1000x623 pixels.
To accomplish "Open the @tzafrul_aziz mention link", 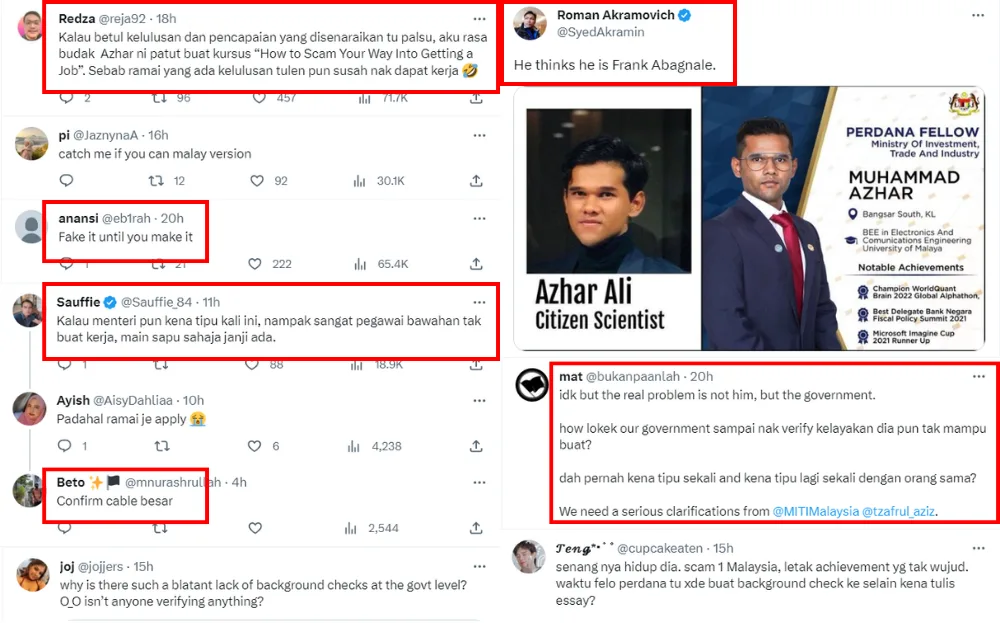I will [895, 511].
